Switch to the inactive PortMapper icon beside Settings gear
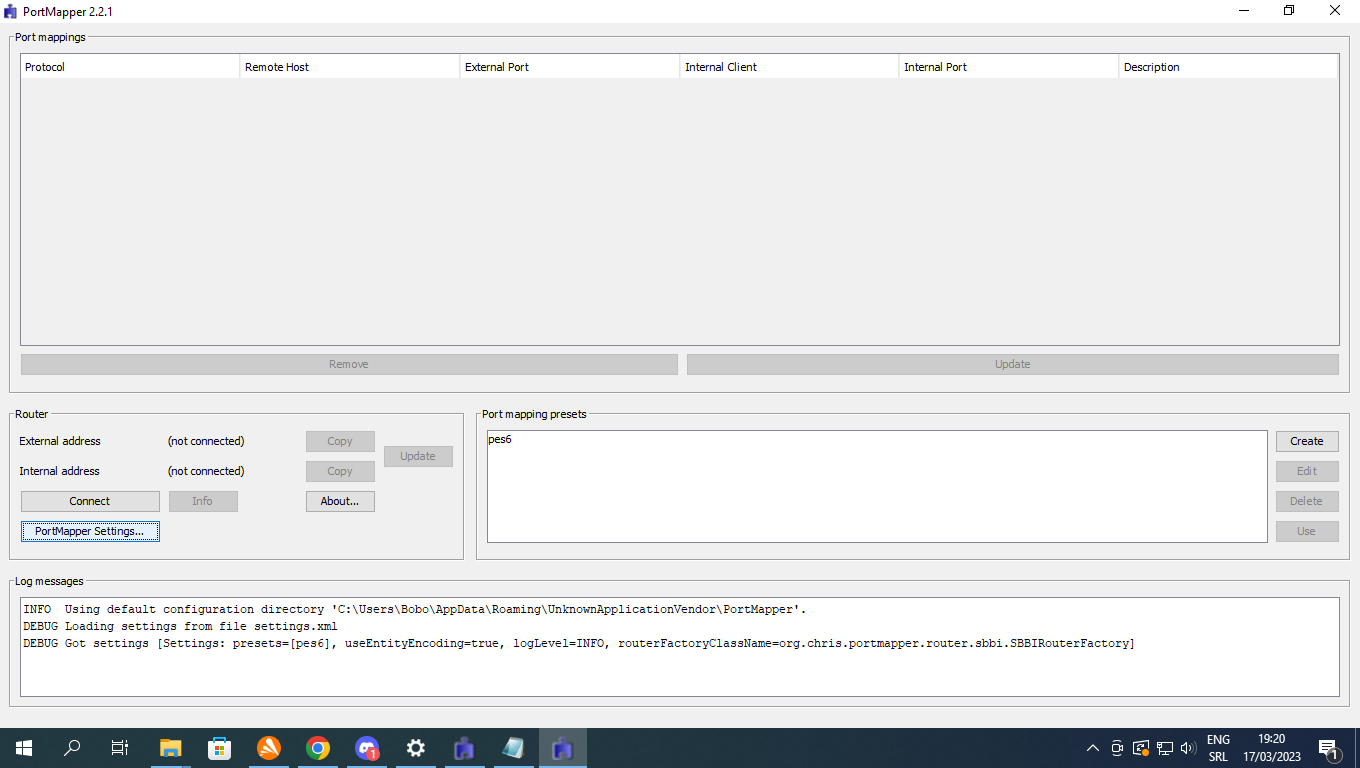1360x768 pixels. [x=464, y=748]
